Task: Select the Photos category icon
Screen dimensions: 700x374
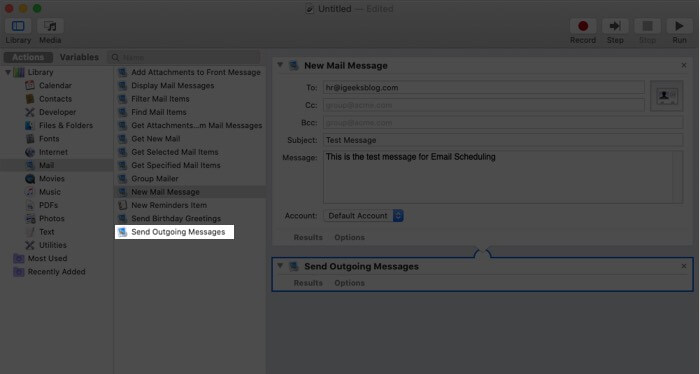Action: coord(30,219)
